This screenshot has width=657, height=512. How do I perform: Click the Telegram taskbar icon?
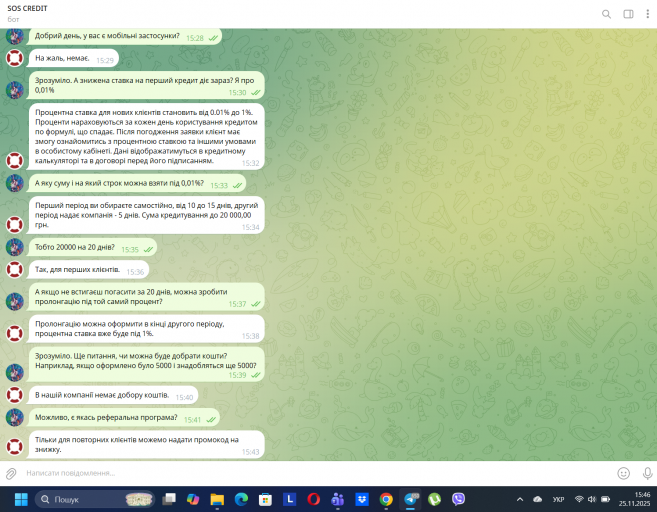[411, 499]
